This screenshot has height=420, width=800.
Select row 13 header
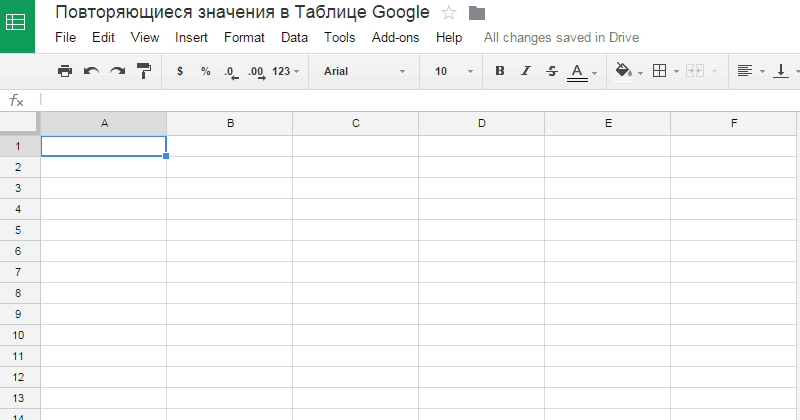coord(20,399)
